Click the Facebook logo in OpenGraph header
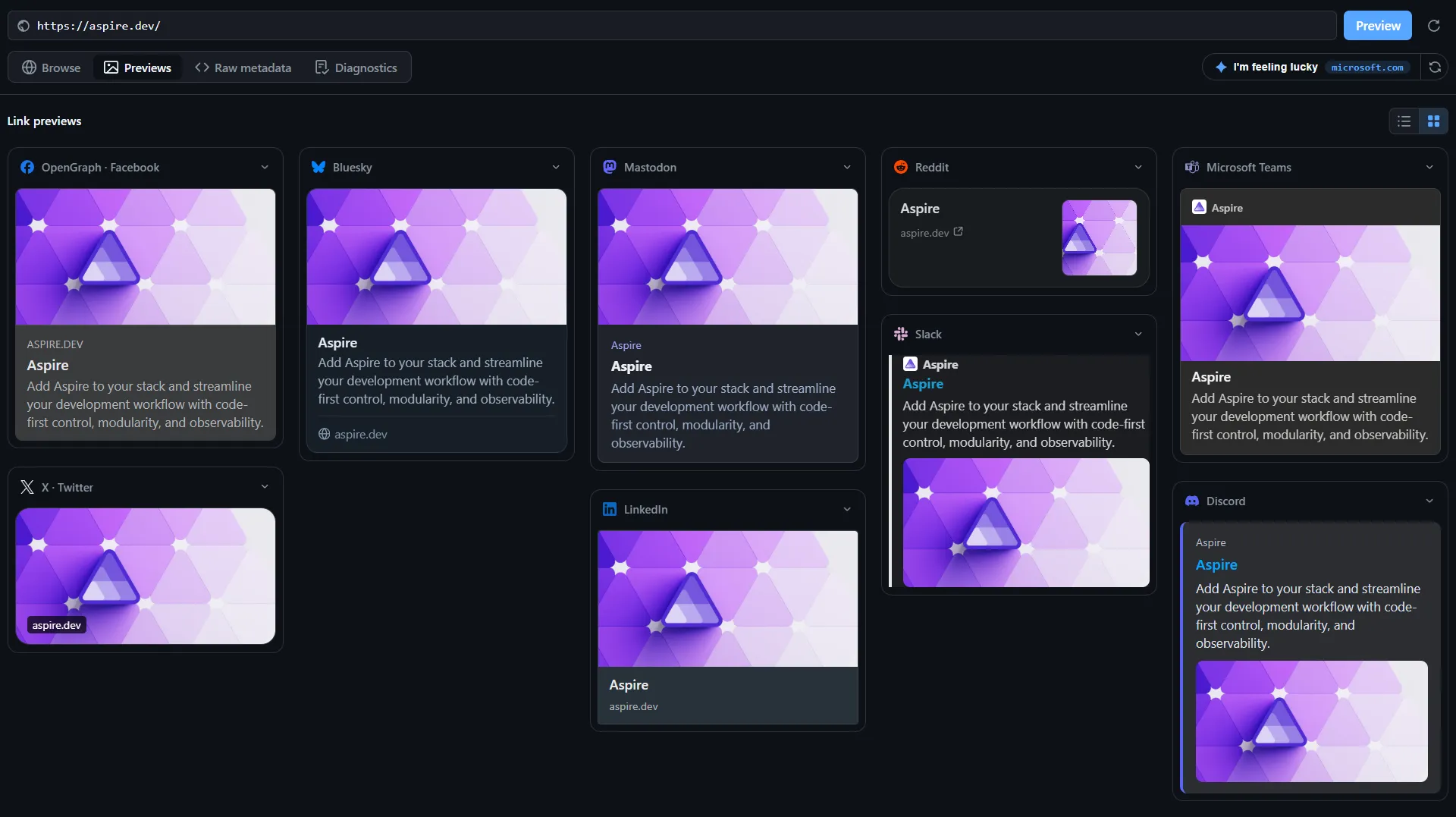Viewport: 1456px width, 817px height. 27,167
